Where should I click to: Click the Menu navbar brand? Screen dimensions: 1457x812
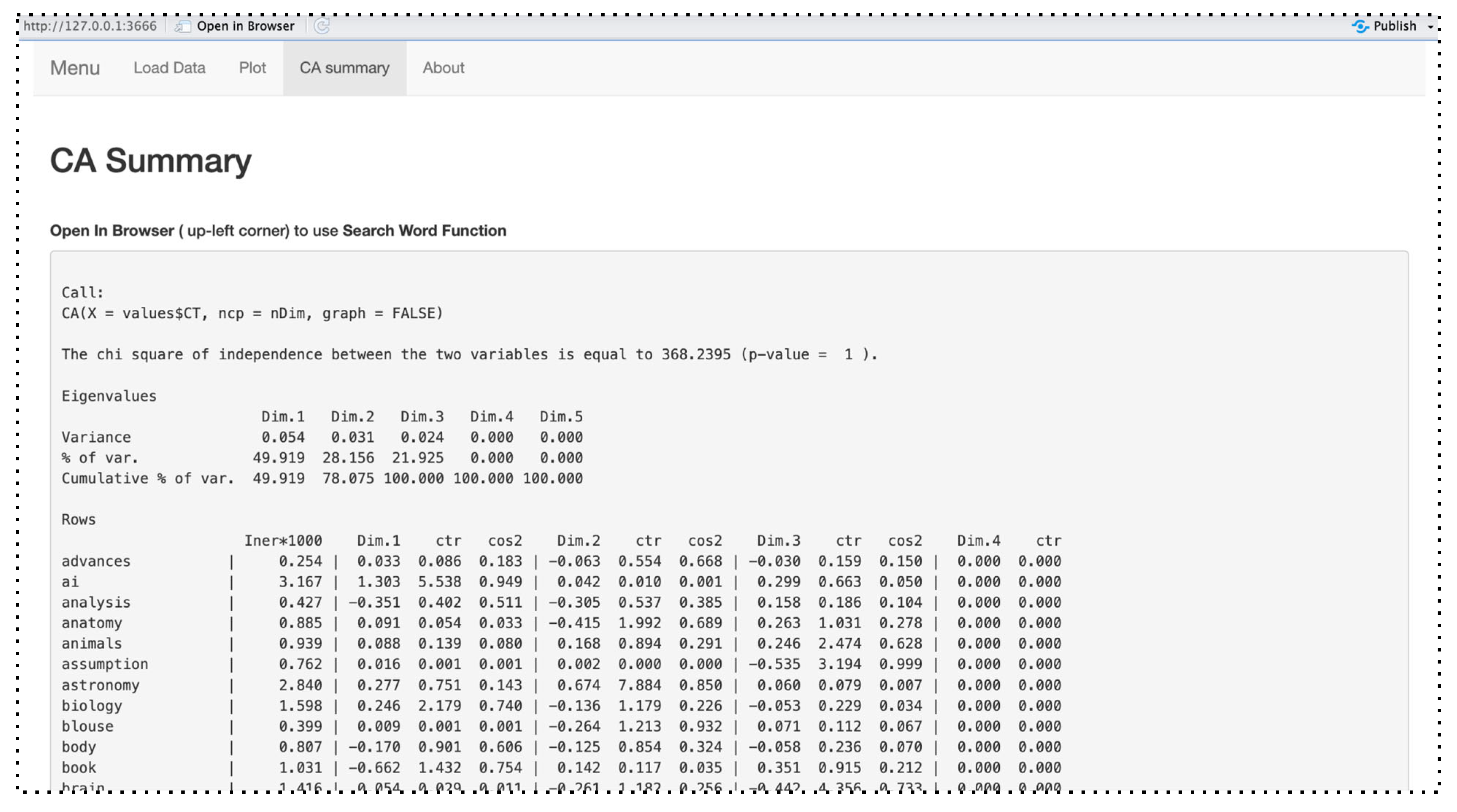pos(75,68)
